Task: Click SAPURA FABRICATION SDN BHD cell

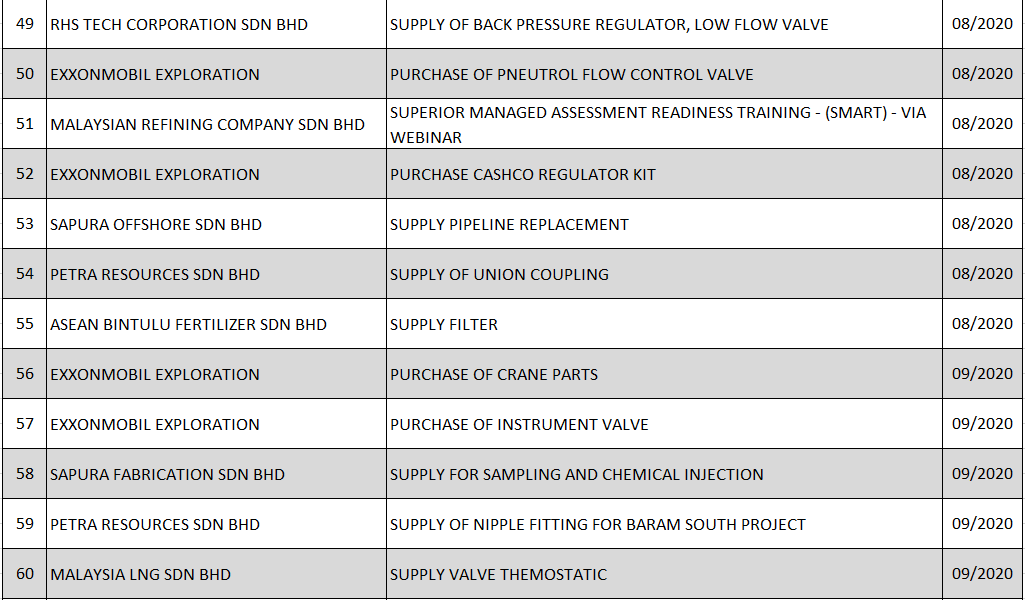Action: [167, 474]
